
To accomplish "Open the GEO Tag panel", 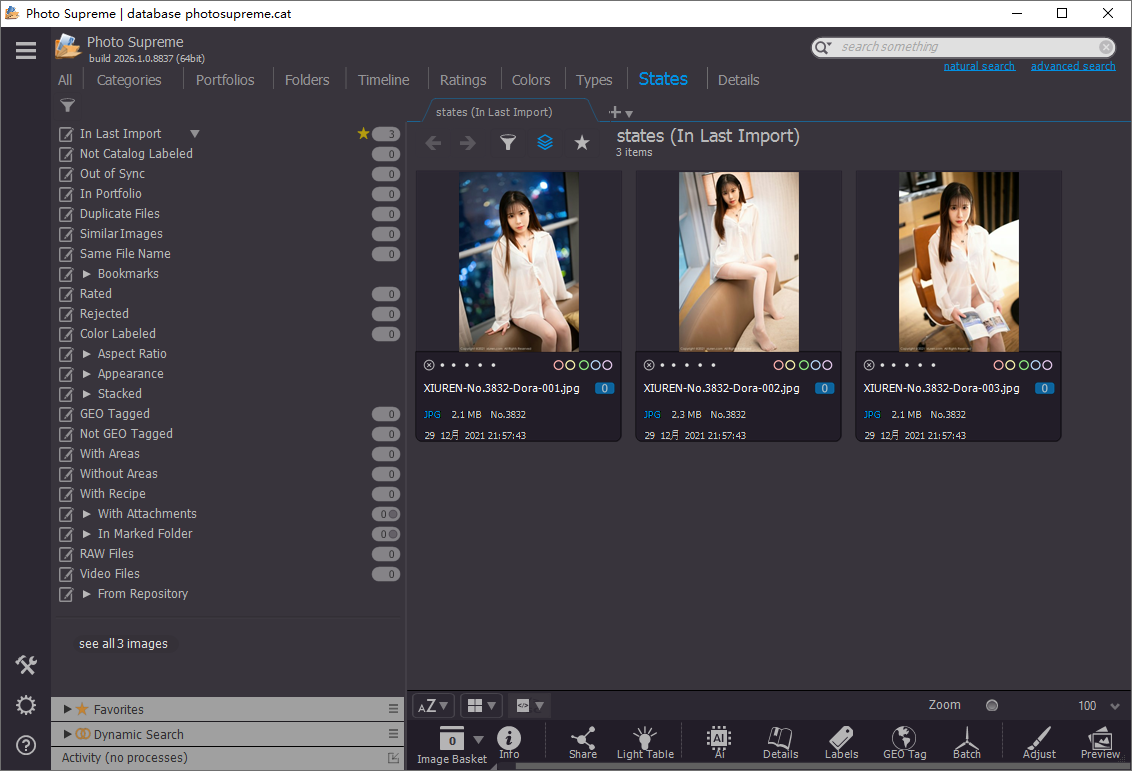I will point(904,742).
